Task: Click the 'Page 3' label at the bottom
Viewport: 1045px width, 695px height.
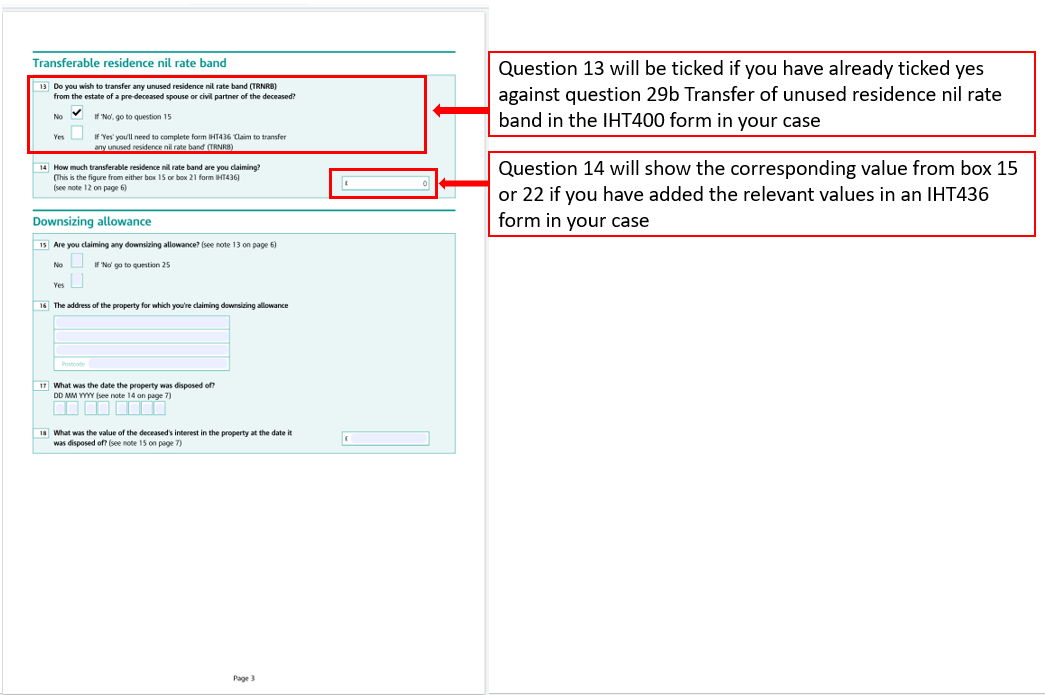Action: pos(244,678)
